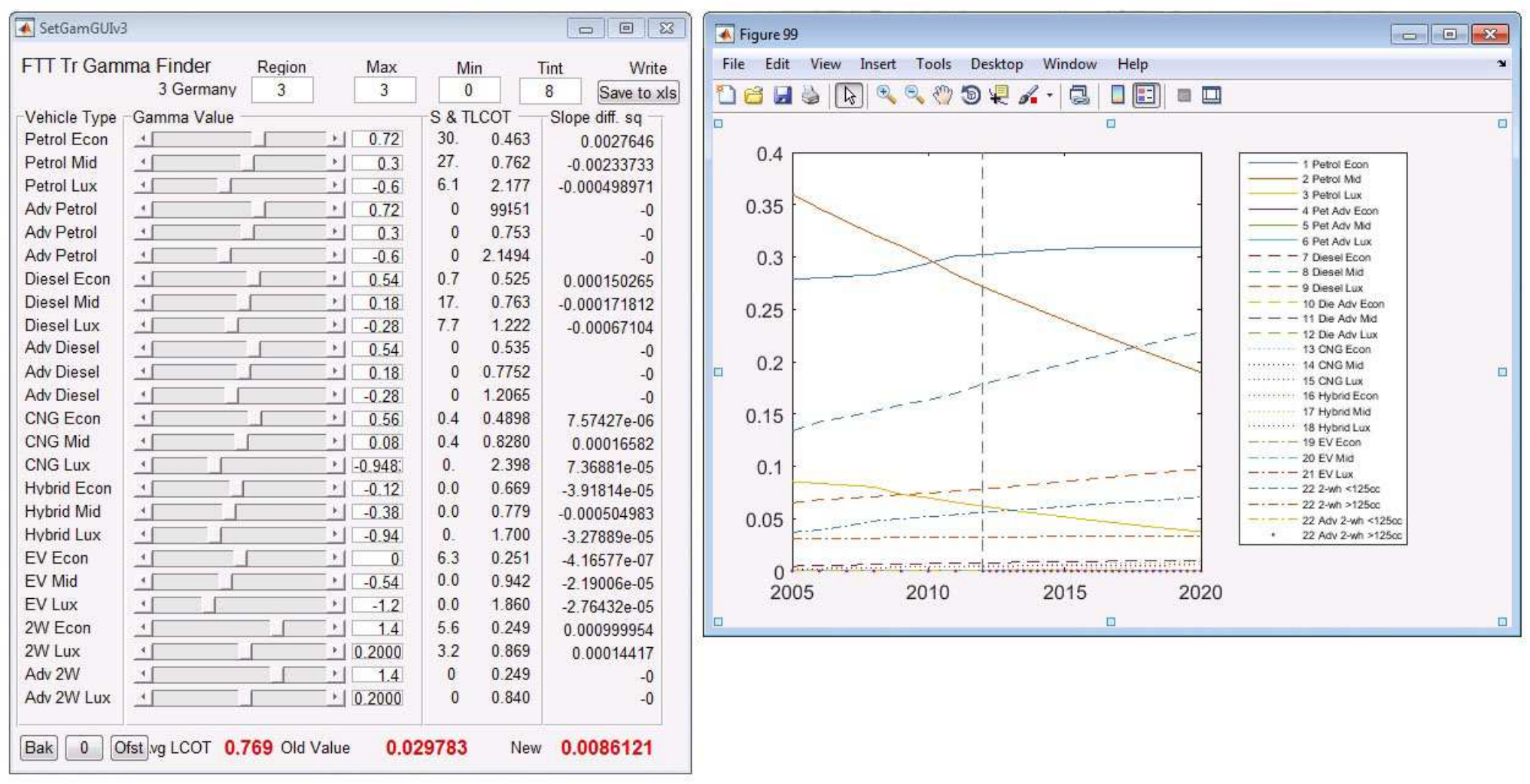Image resolution: width=1530 pixels, height=784 pixels.
Task: Toggle the Insert Legend button
Action: pos(1145,95)
